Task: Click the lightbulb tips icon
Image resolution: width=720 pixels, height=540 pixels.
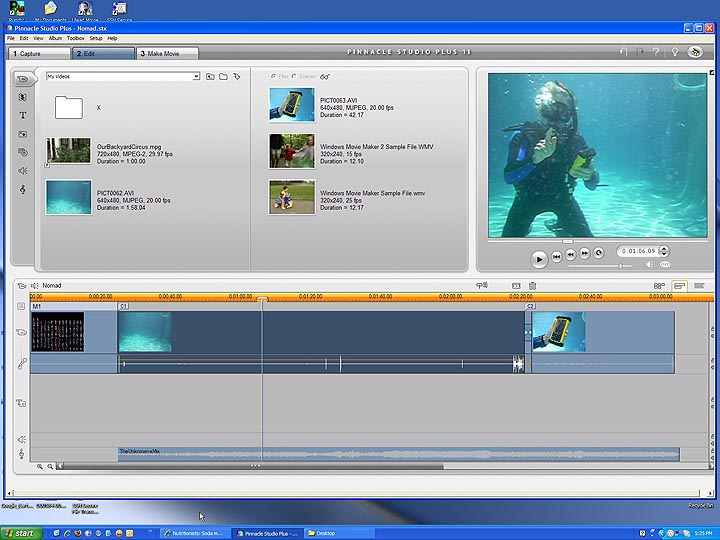Action: pyautogui.click(x=675, y=52)
